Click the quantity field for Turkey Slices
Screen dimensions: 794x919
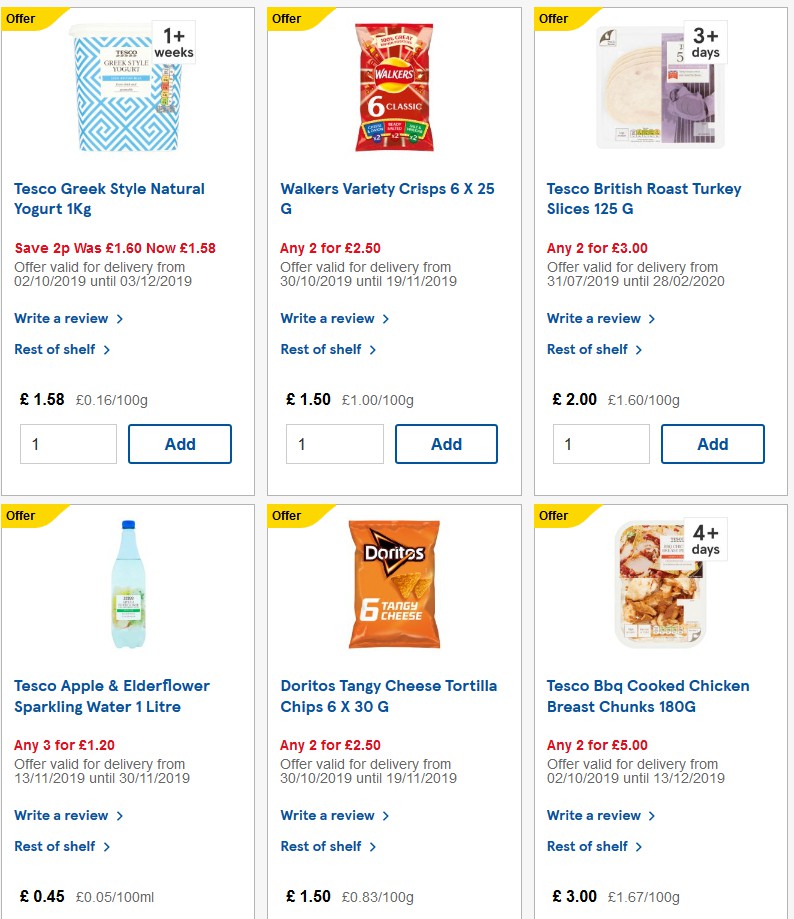click(x=600, y=443)
